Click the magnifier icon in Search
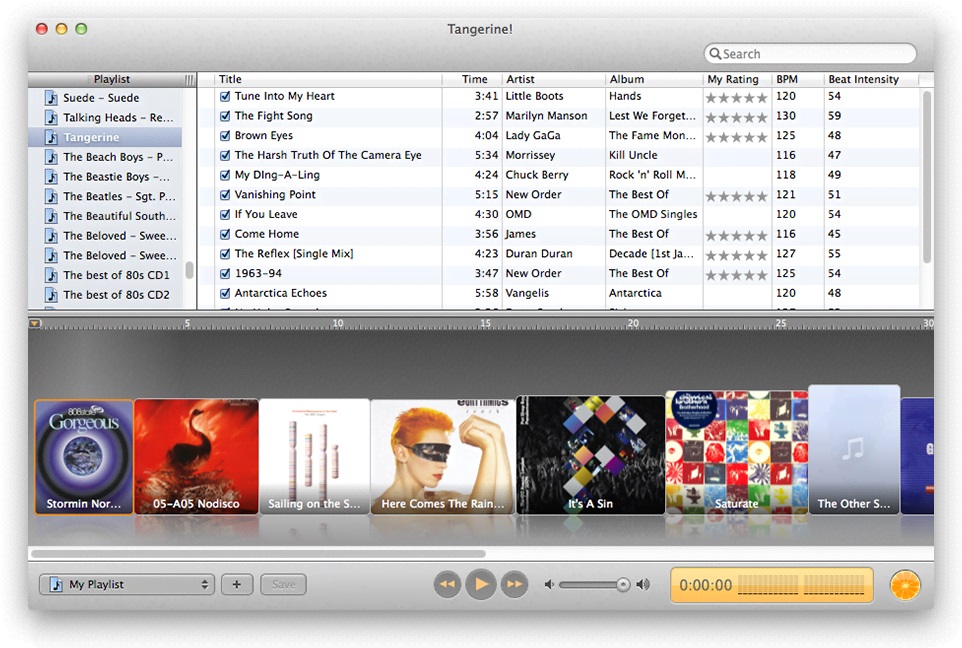The height and width of the screenshot is (648, 962). point(715,54)
